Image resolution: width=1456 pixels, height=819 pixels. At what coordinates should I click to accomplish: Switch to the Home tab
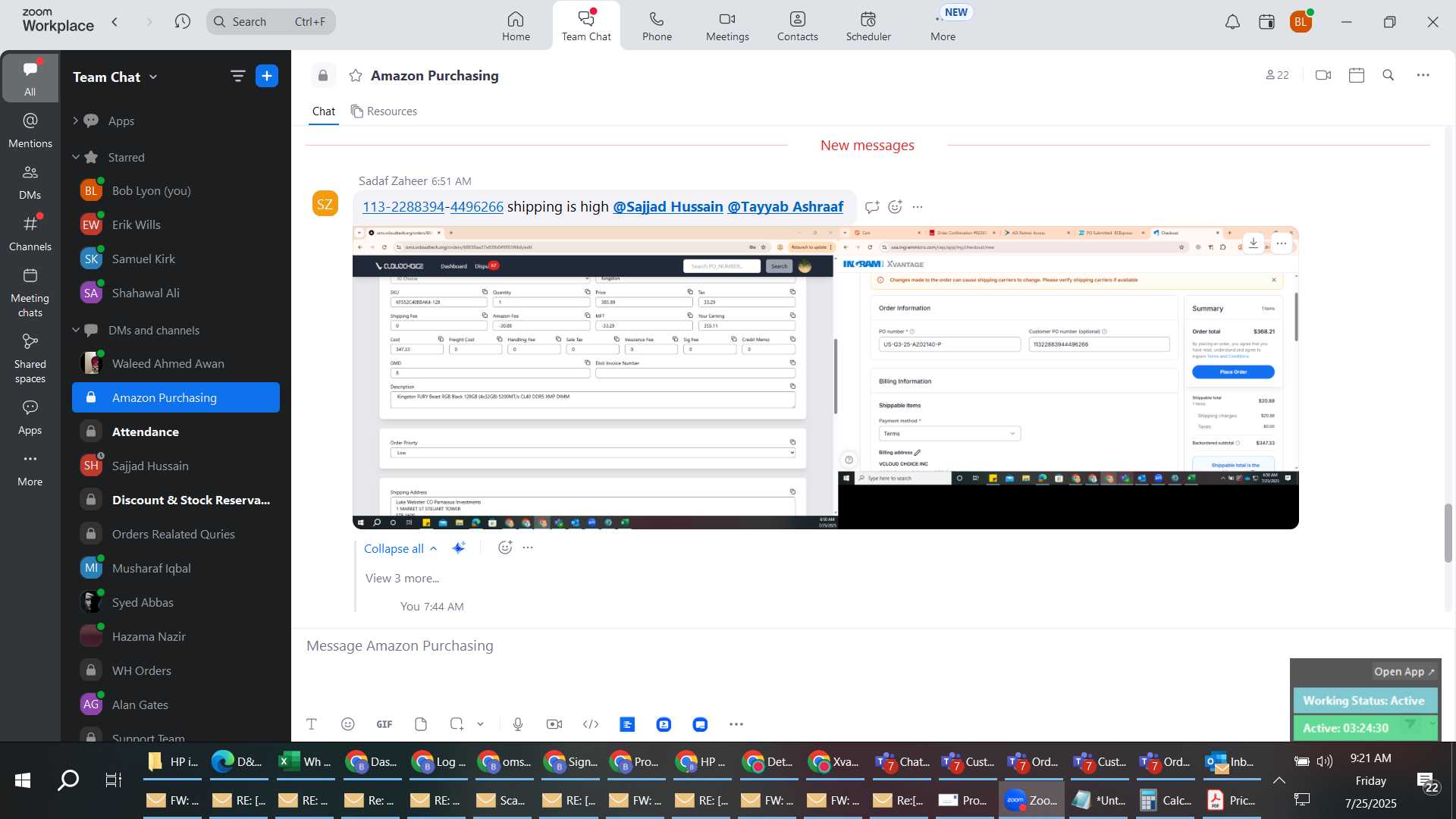click(516, 26)
